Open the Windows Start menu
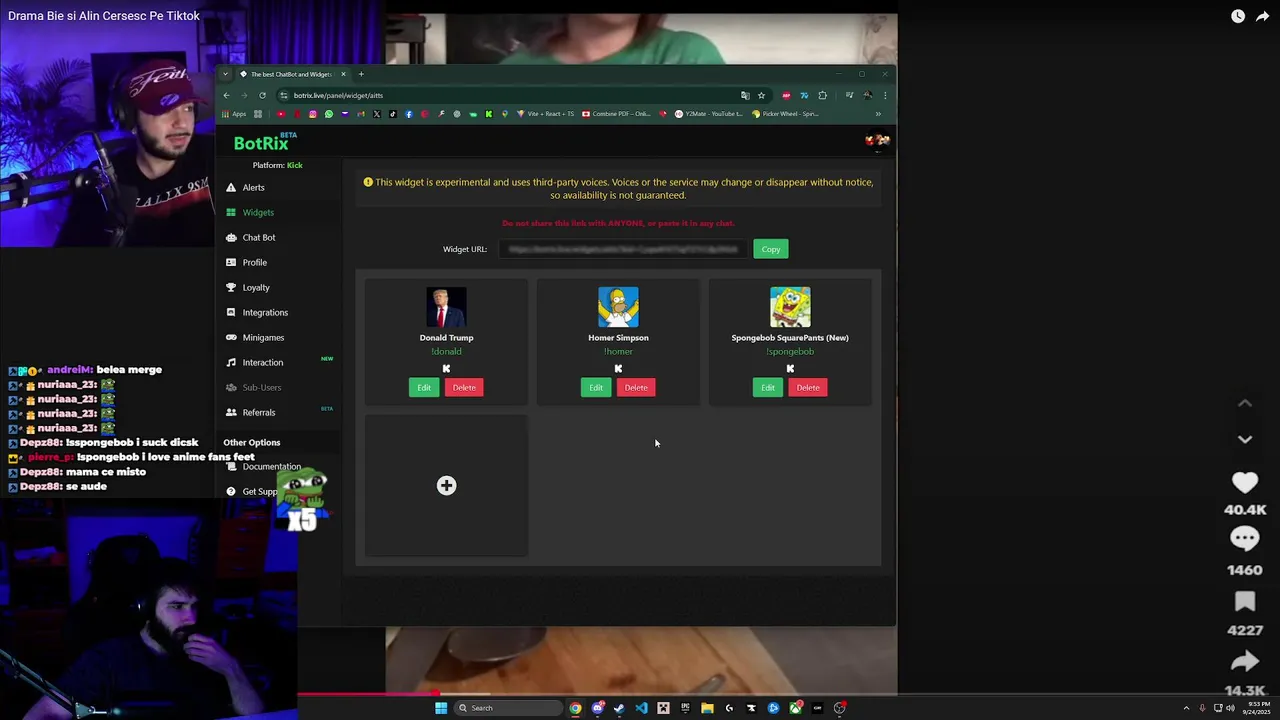This screenshot has height=720, width=1280. tap(441, 708)
